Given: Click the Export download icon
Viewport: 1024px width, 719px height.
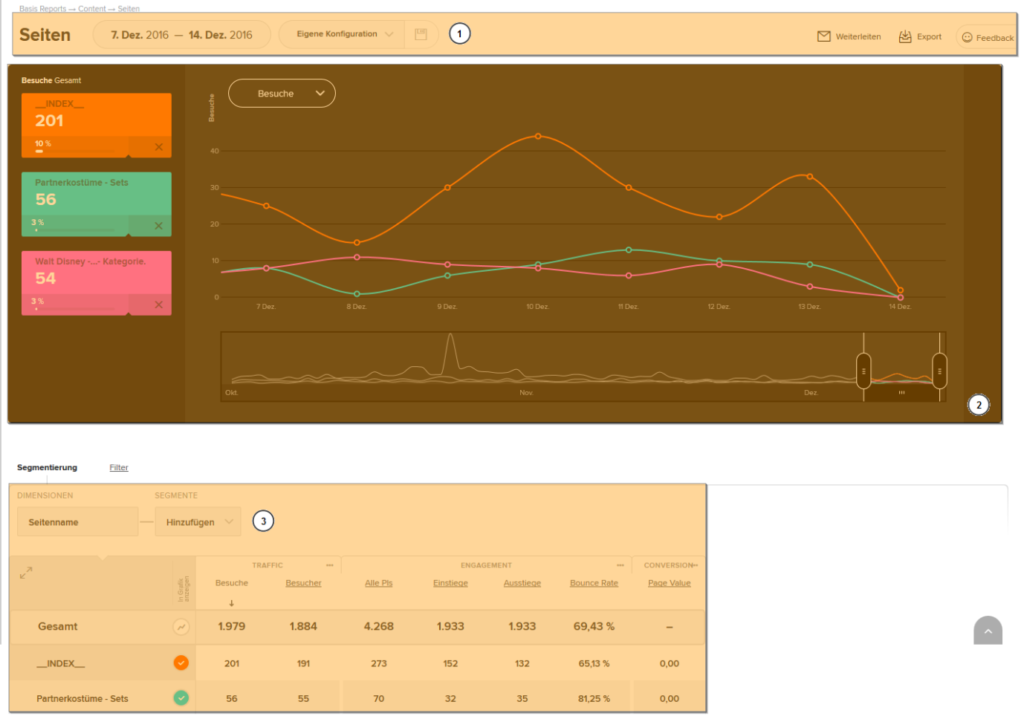Looking at the screenshot, I should point(904,37).
